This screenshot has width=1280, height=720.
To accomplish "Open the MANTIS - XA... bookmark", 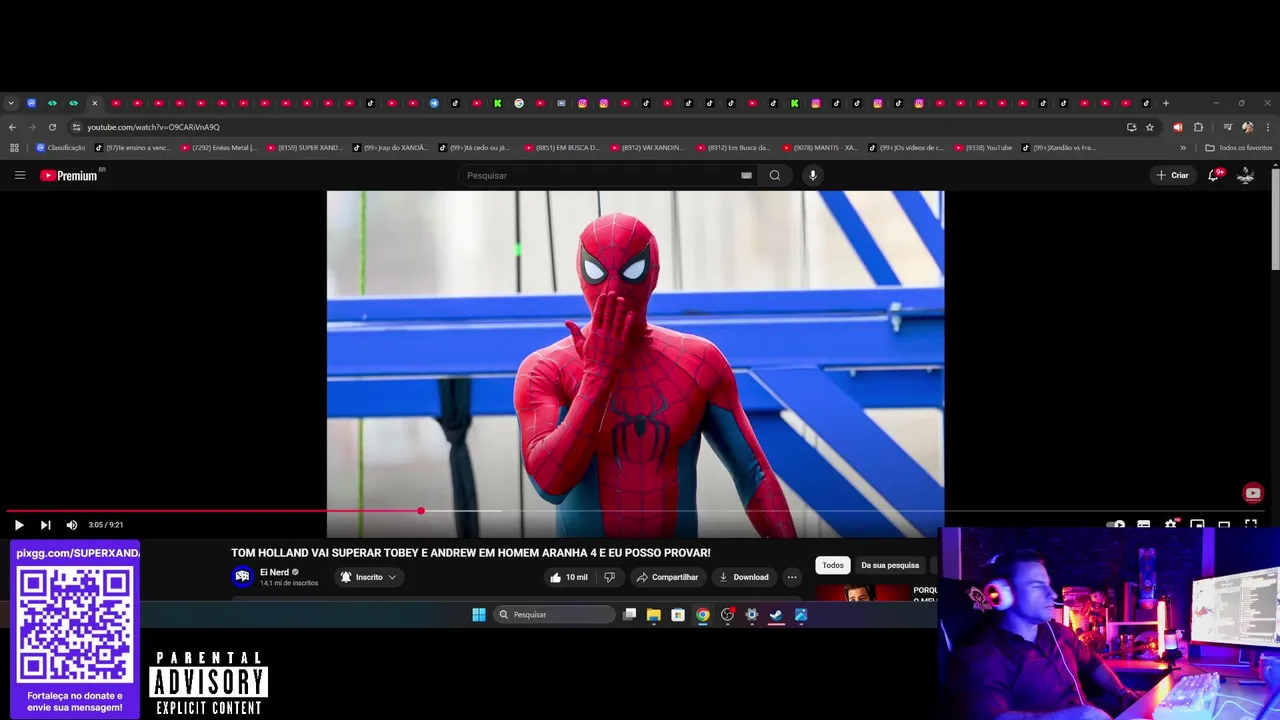I will pos(821,148).
